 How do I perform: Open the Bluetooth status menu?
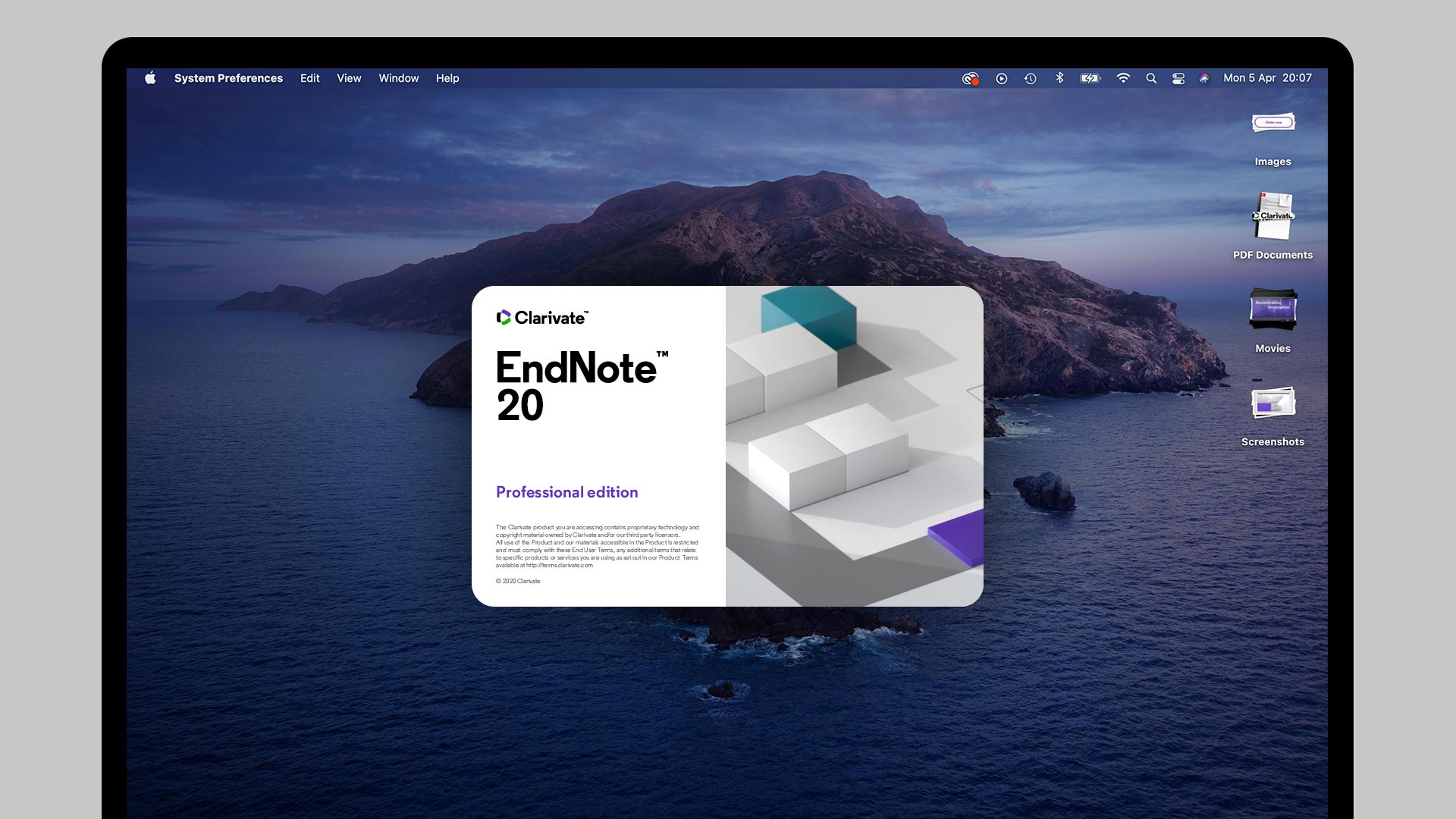click(1059, 78)
